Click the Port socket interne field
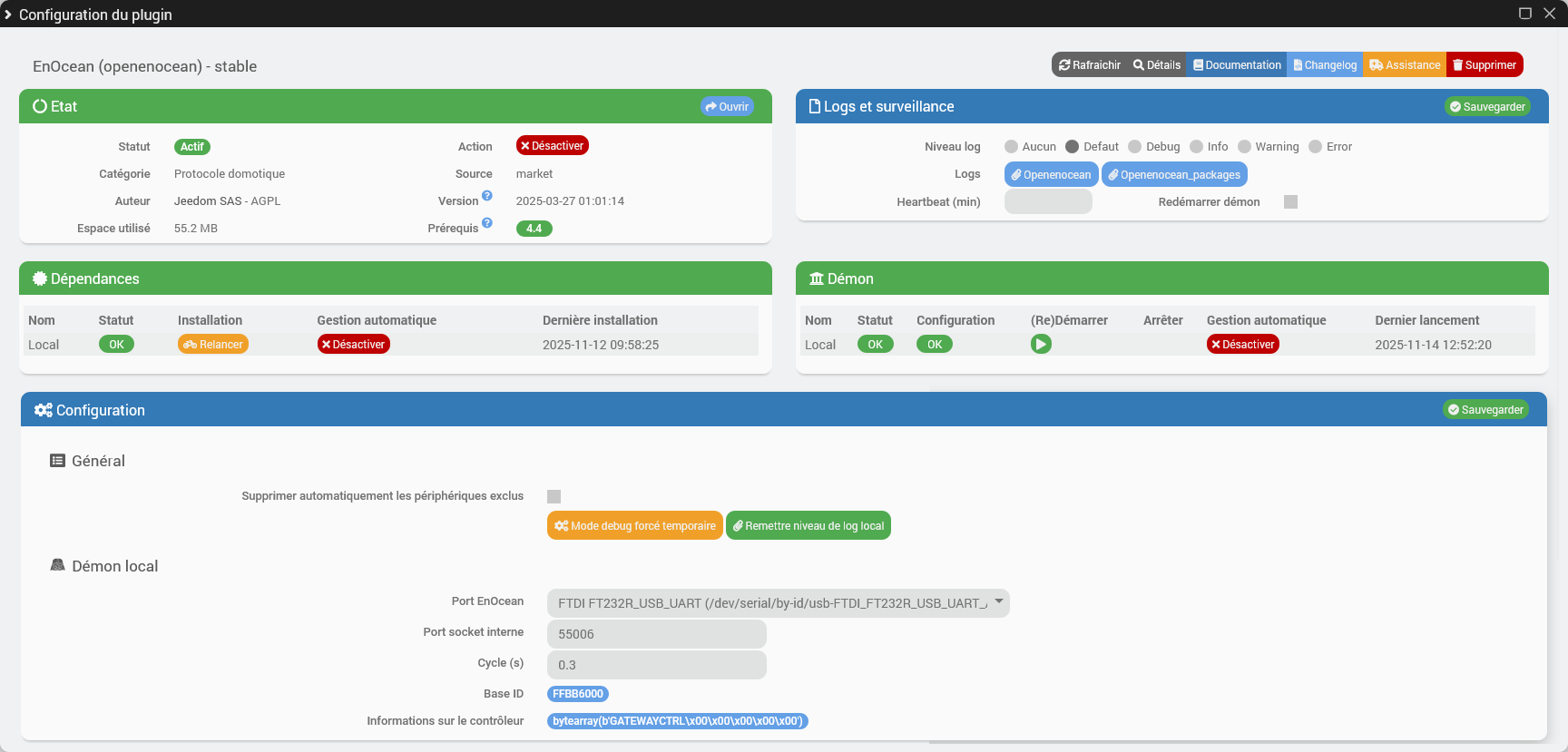Screen dimensions: 1568x752 pyautogui.click(x=657, y=634)
